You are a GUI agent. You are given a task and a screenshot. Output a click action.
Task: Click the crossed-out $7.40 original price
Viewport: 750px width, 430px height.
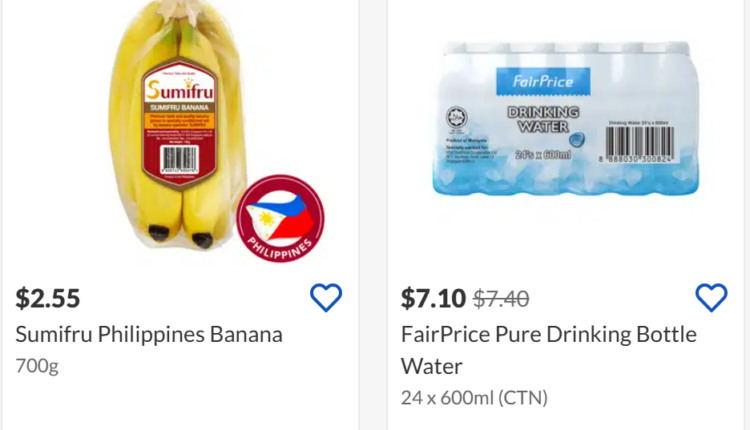click(501, 298)
